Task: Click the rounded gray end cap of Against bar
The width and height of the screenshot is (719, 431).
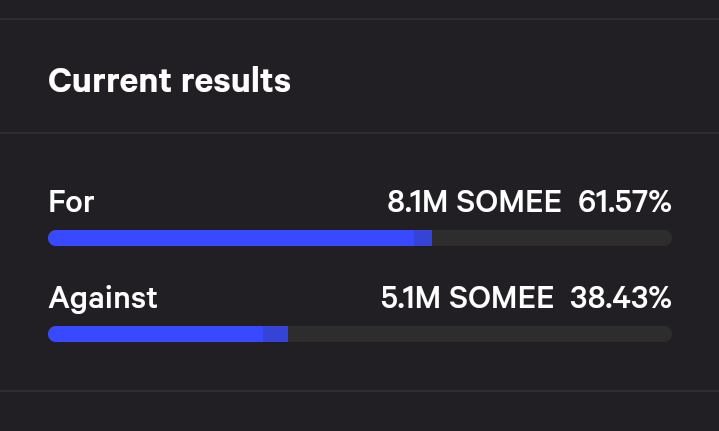Action: point(668,334)
